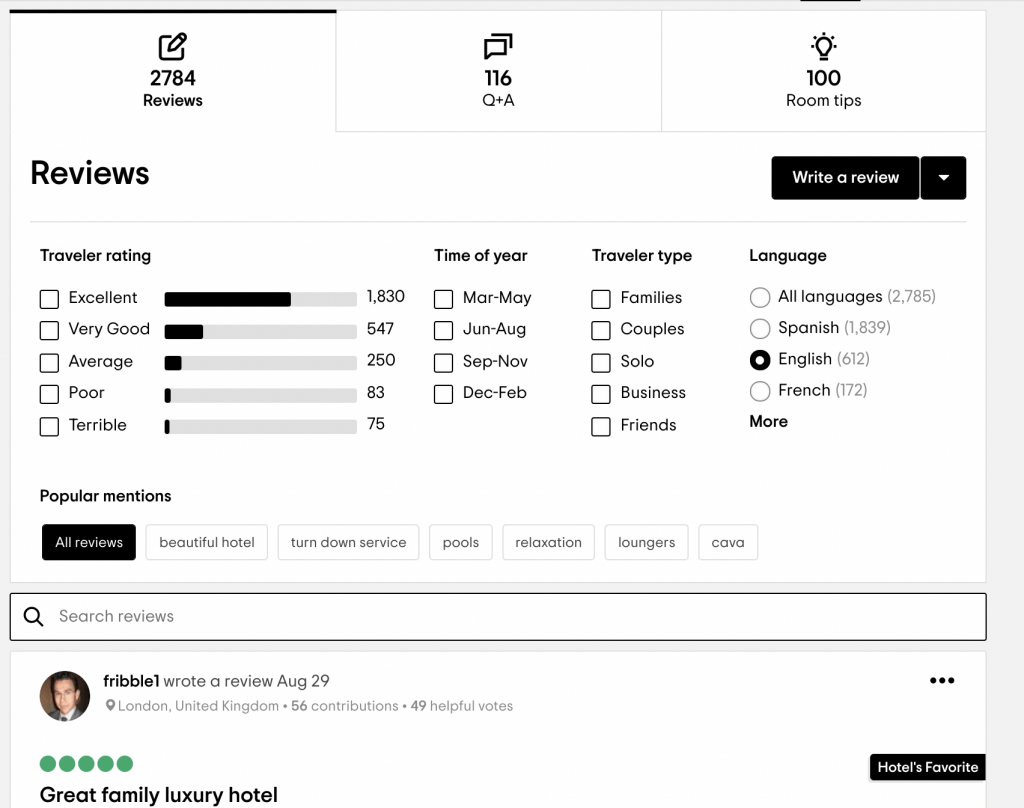Click the search magnifier icon

pyautogui.click(x=34, y=616)
